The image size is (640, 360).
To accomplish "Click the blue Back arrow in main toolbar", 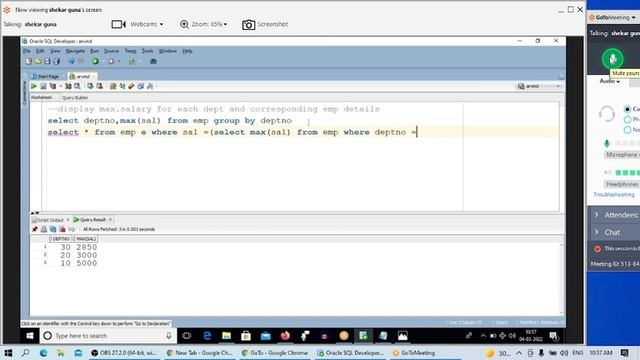I will point(71,61).
